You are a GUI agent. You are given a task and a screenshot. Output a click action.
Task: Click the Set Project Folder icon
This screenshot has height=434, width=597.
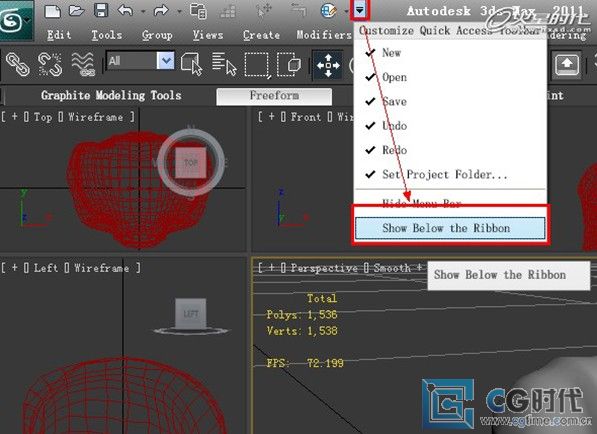(x=198, y=11)
